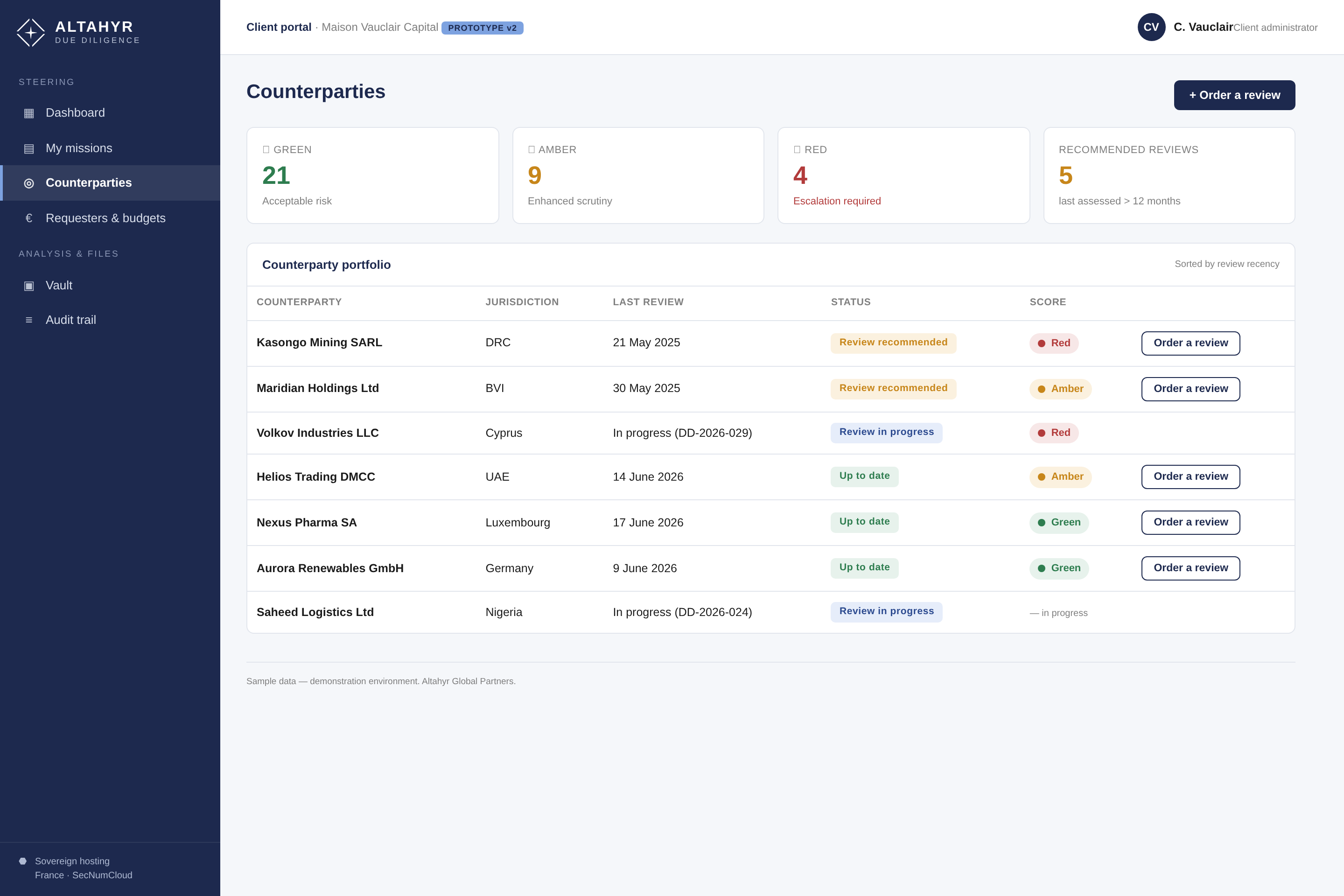Click the LAST REVIEW column header
Viewport: 1344px width, 896px height.
(648, 302)
